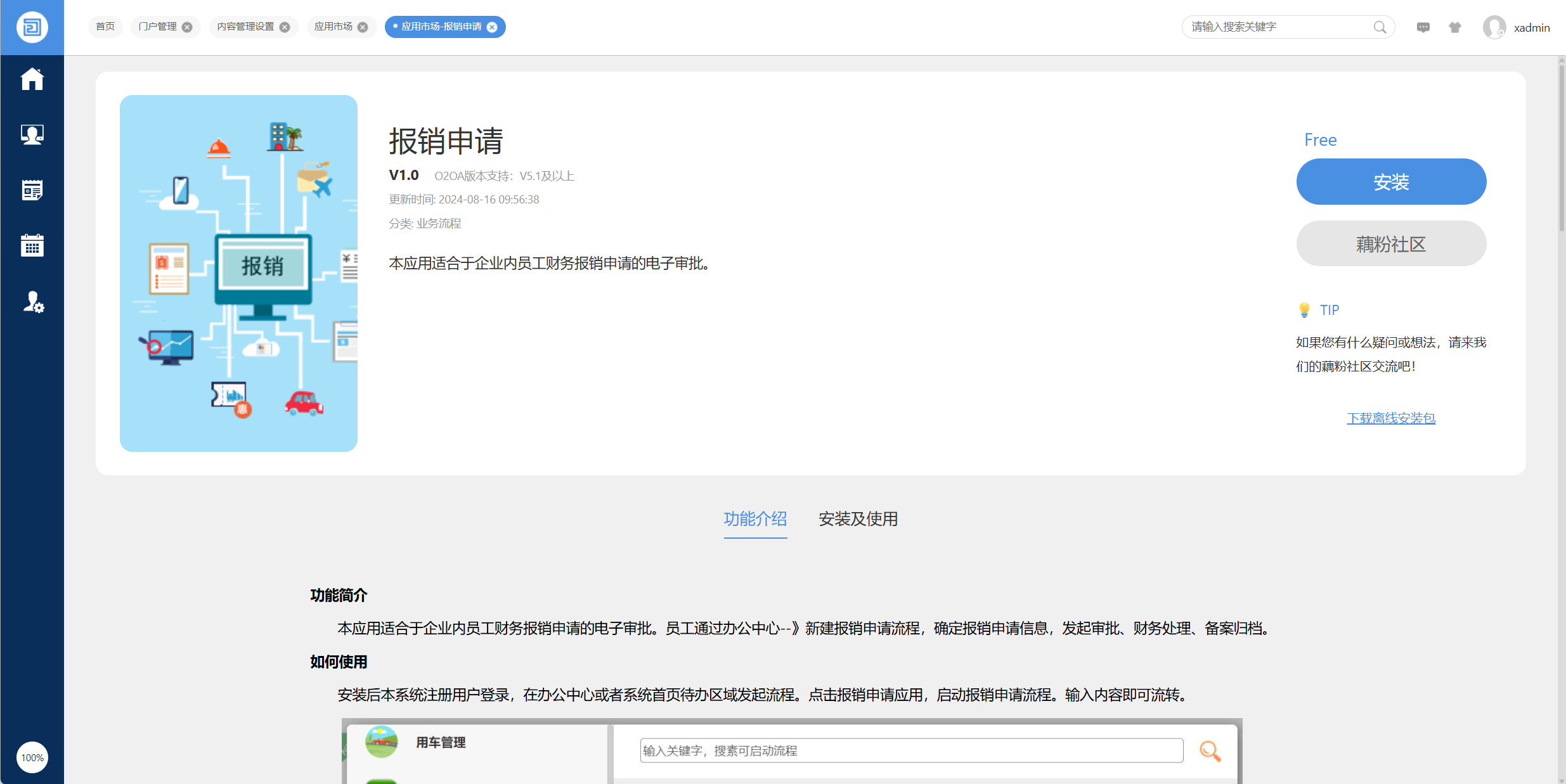Screen dimensions: 1566x784
Task: Close the 应用市场 tab
Action: click(363, 27)
